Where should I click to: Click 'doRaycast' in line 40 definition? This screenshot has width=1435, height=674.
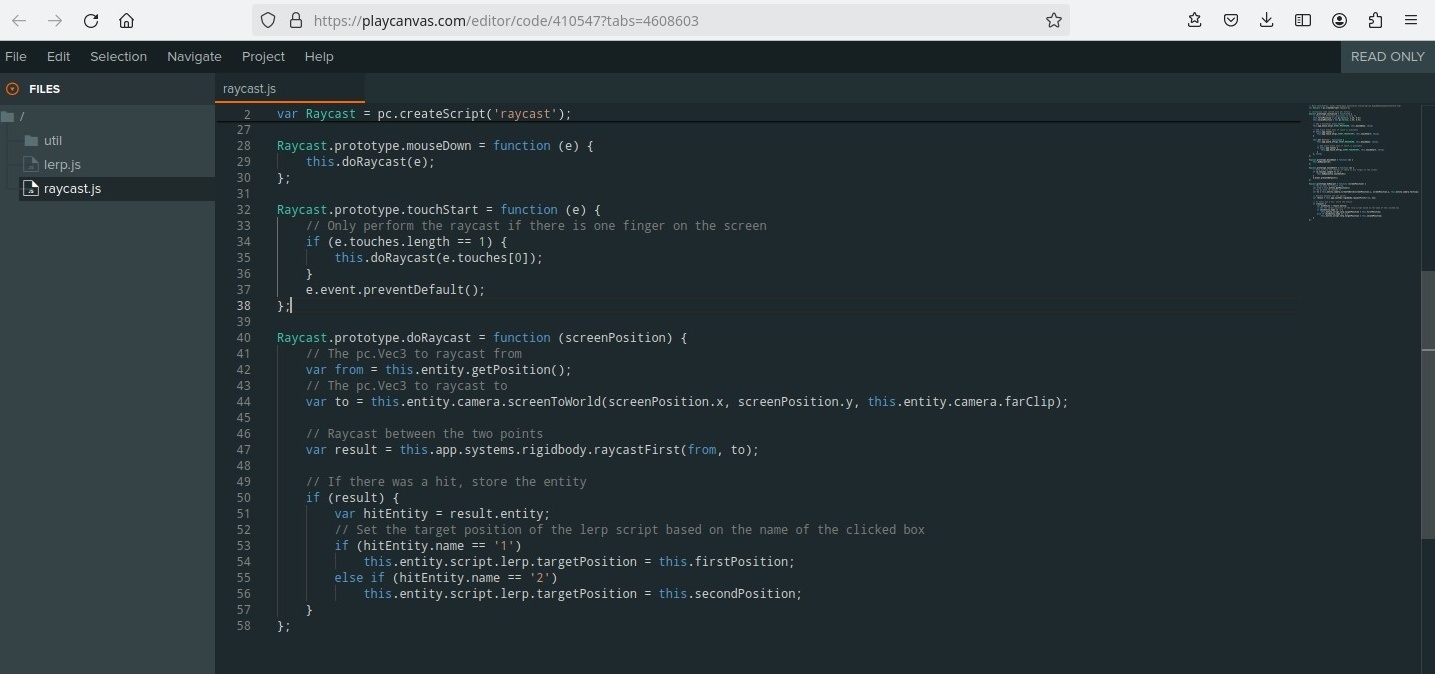pyautogui.click(x=439, y=337)
